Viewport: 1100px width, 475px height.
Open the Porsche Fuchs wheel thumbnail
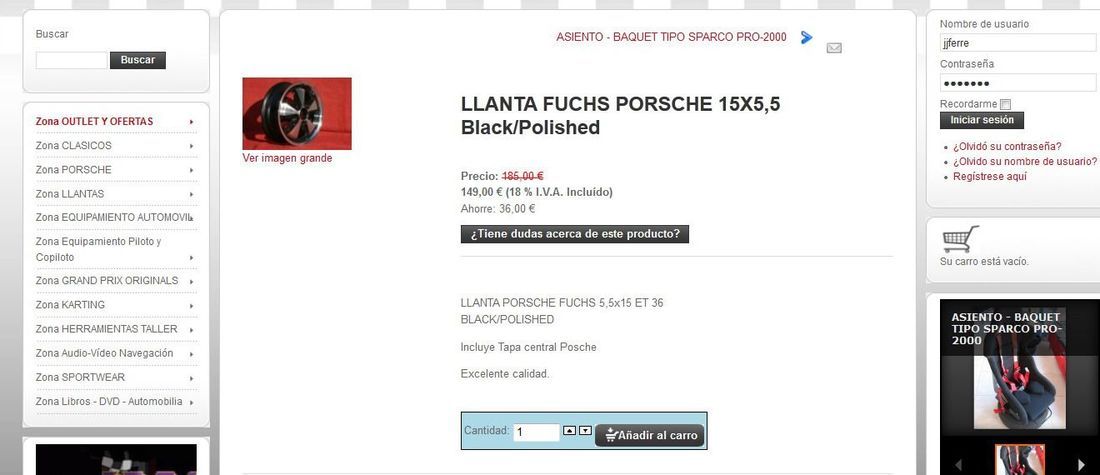297,114
